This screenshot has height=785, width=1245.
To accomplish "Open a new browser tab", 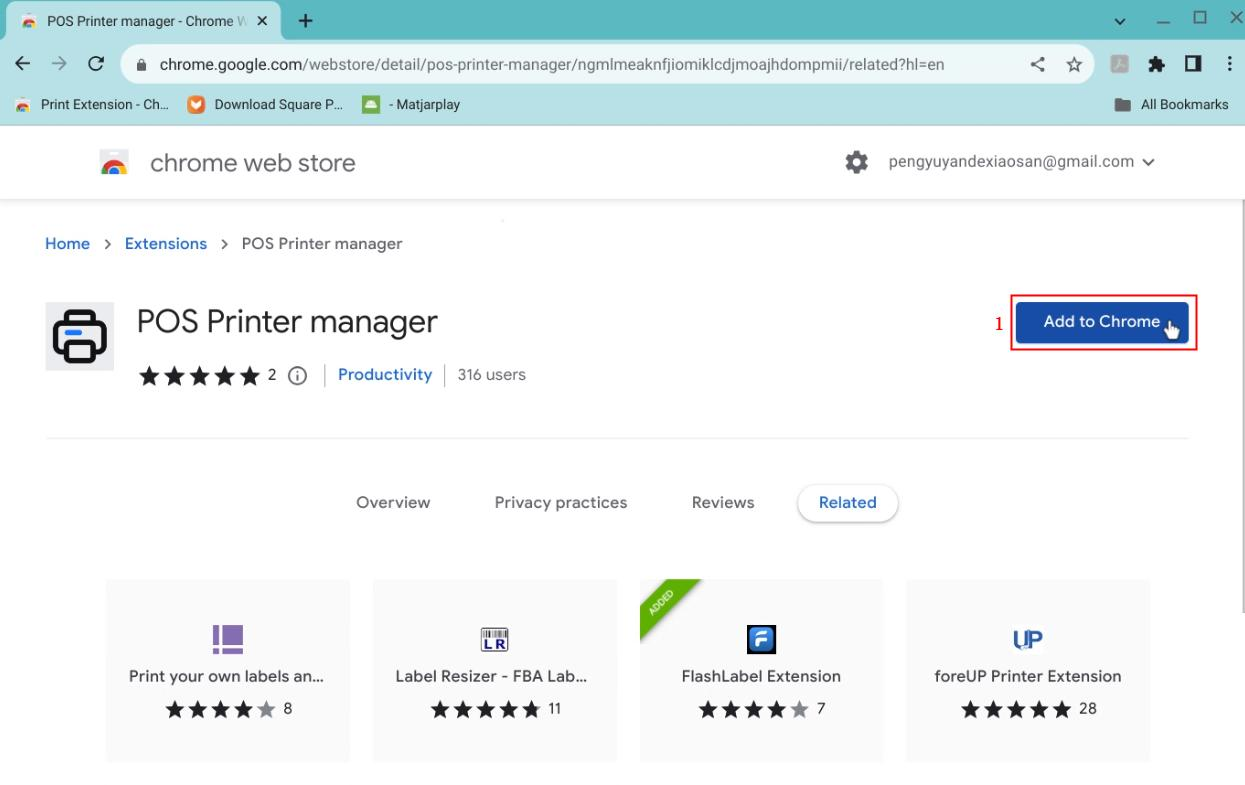I will pyautogui.click(x=305, y=21).
